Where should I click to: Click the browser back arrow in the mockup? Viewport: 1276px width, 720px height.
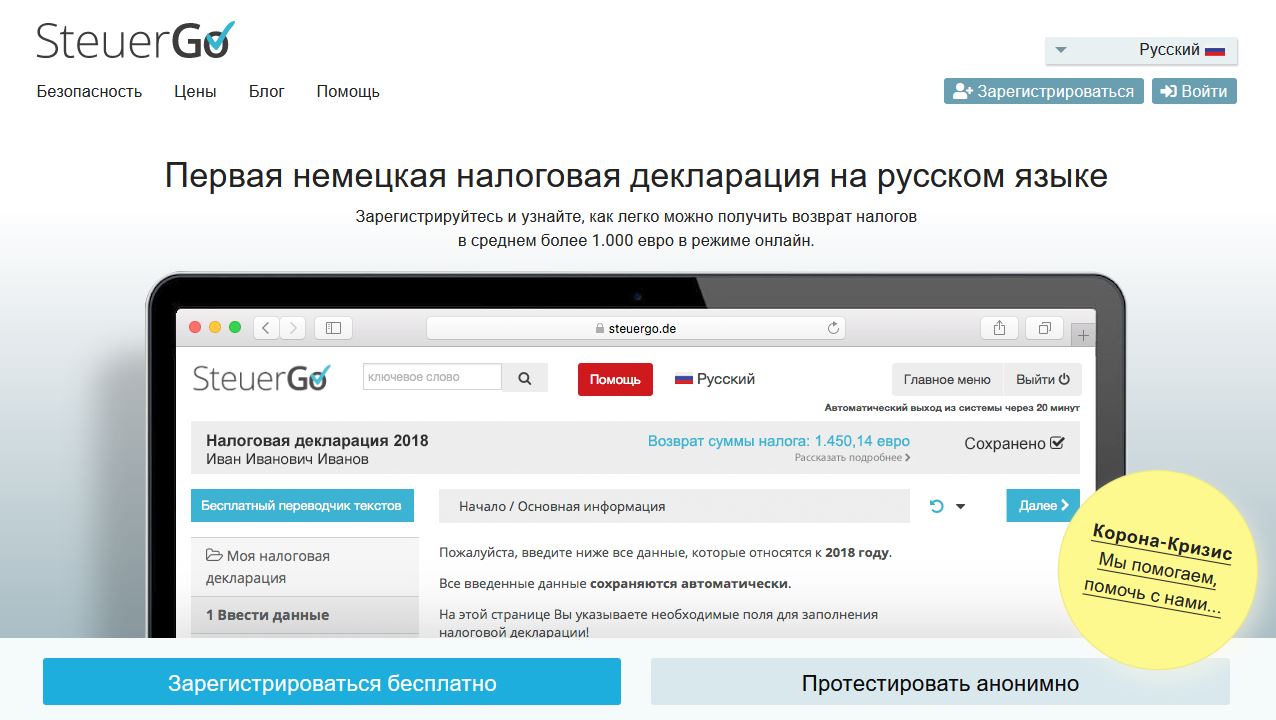[x=266, y=327]
